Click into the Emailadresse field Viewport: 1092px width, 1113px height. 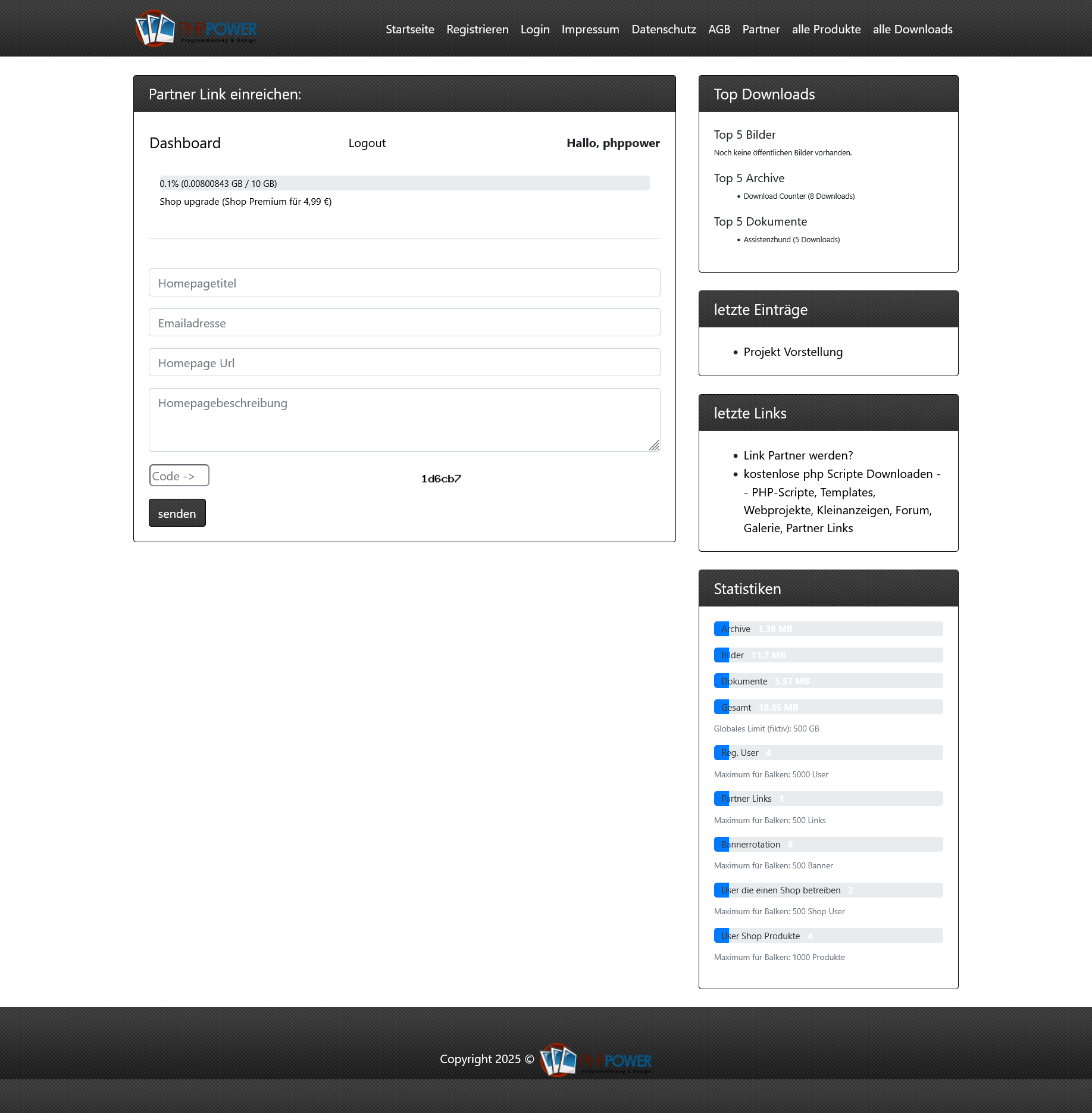pyautogui.click(x=404, y=323)
